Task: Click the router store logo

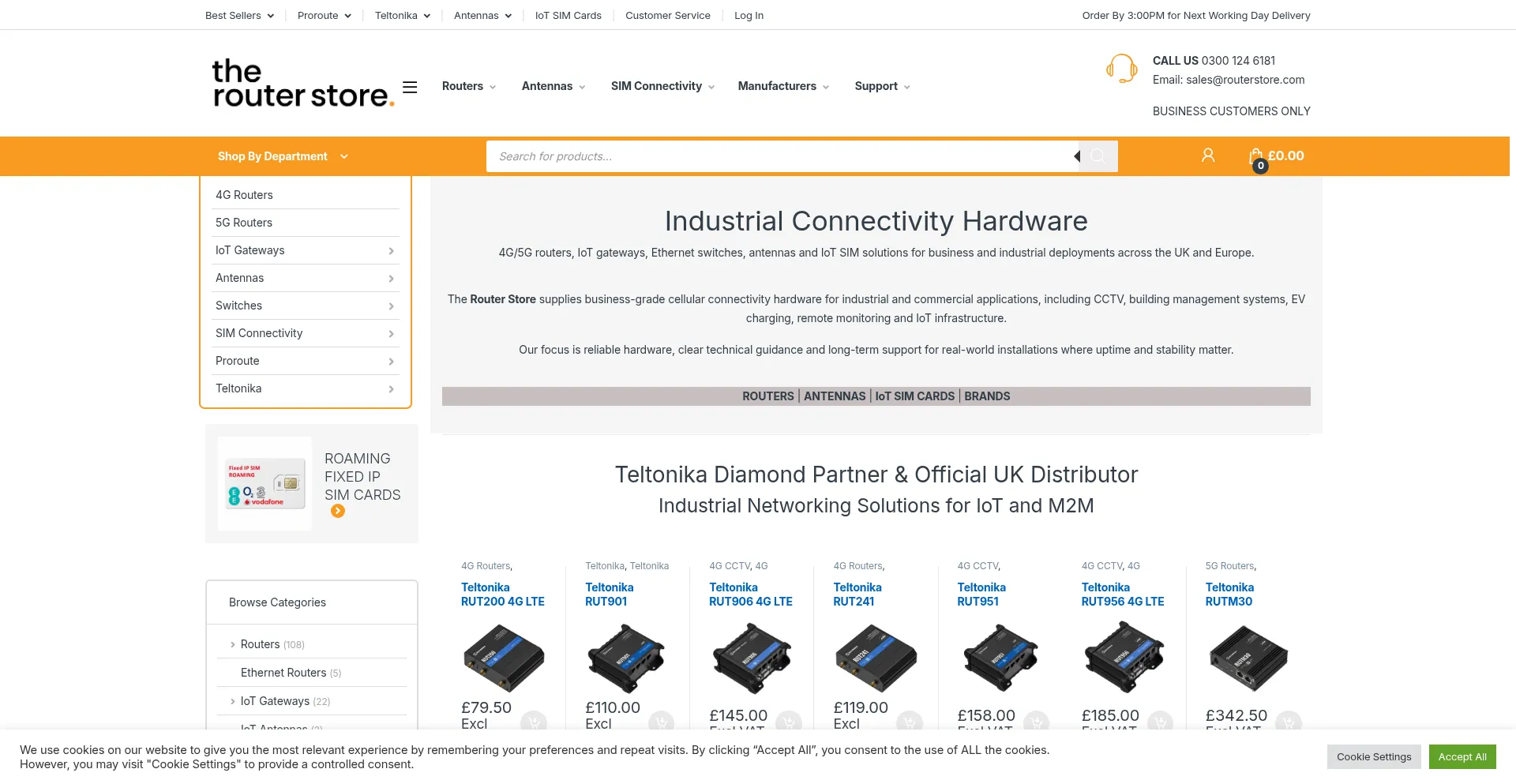Action: 302,83
